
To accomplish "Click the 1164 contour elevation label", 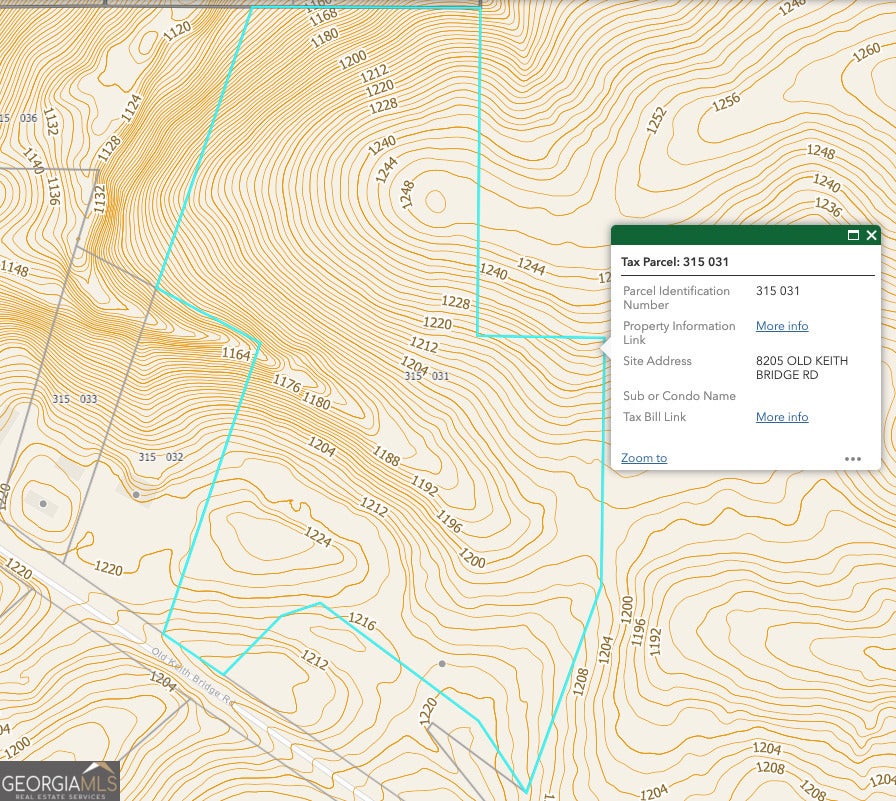I will [236, 354].
